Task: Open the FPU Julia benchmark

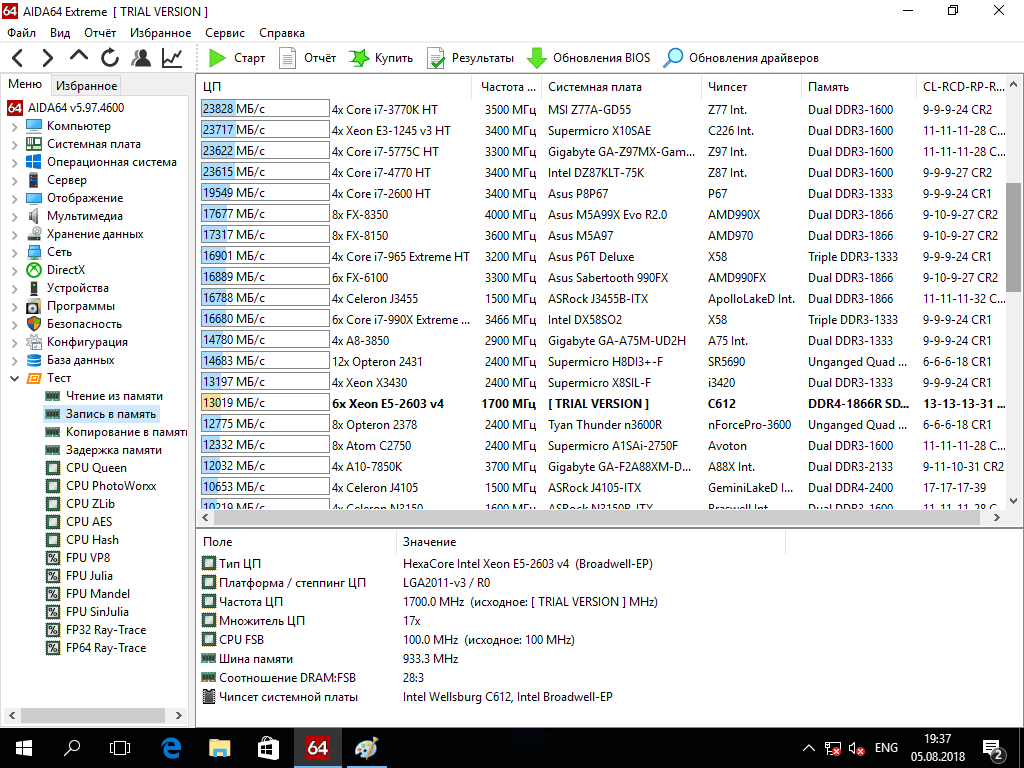Action: [x=80, y=576]
